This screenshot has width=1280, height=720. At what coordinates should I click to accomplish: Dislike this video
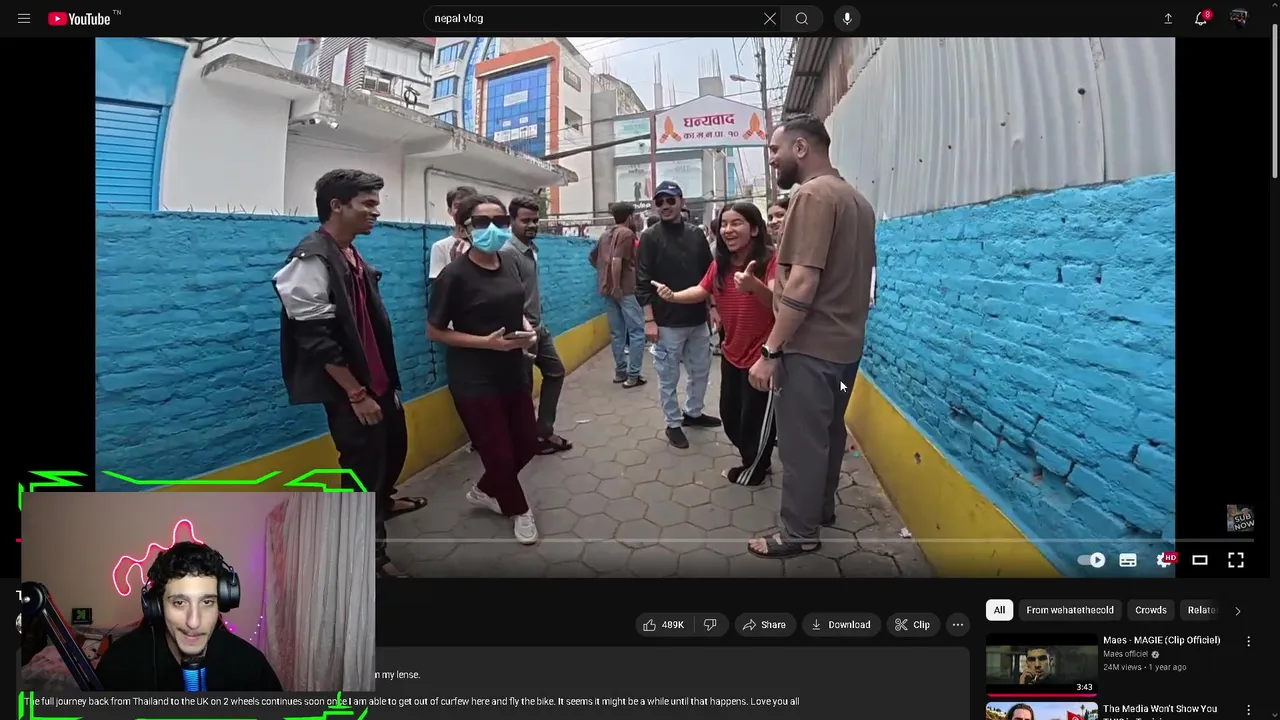coord(710,625)
